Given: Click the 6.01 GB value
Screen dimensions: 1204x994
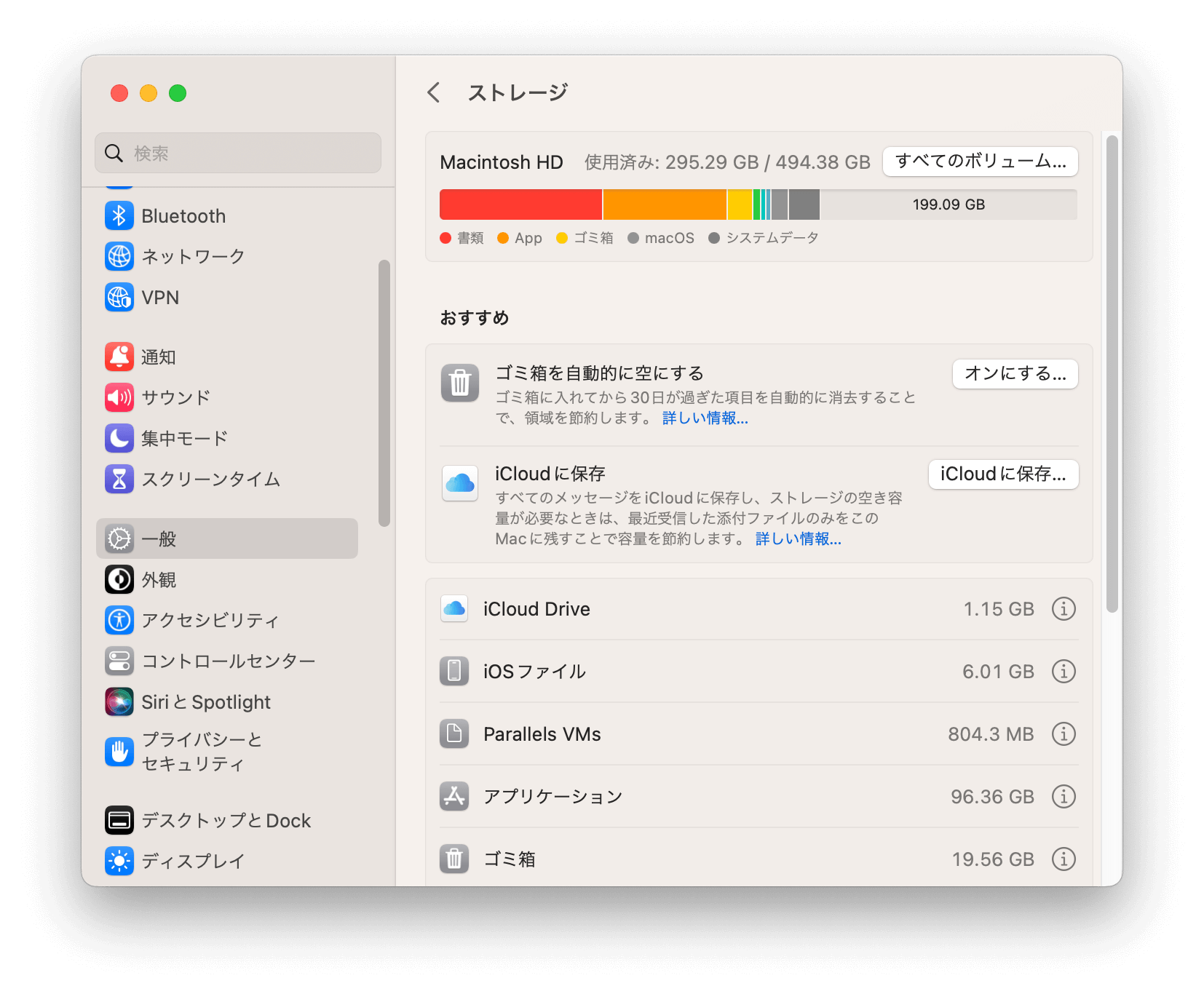Looking at the screenshot, I should pyautogui.click(x=998, y=672).
